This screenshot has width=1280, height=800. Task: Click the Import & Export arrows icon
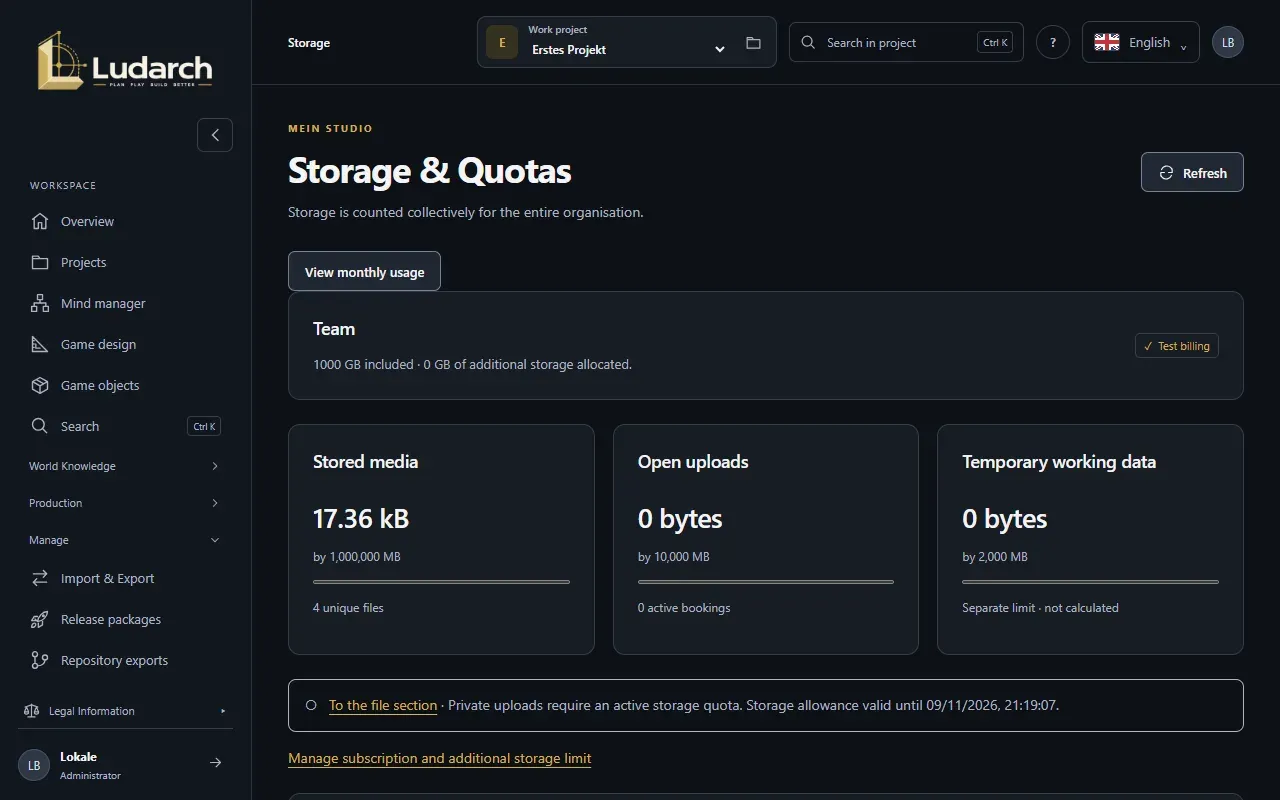40,578
